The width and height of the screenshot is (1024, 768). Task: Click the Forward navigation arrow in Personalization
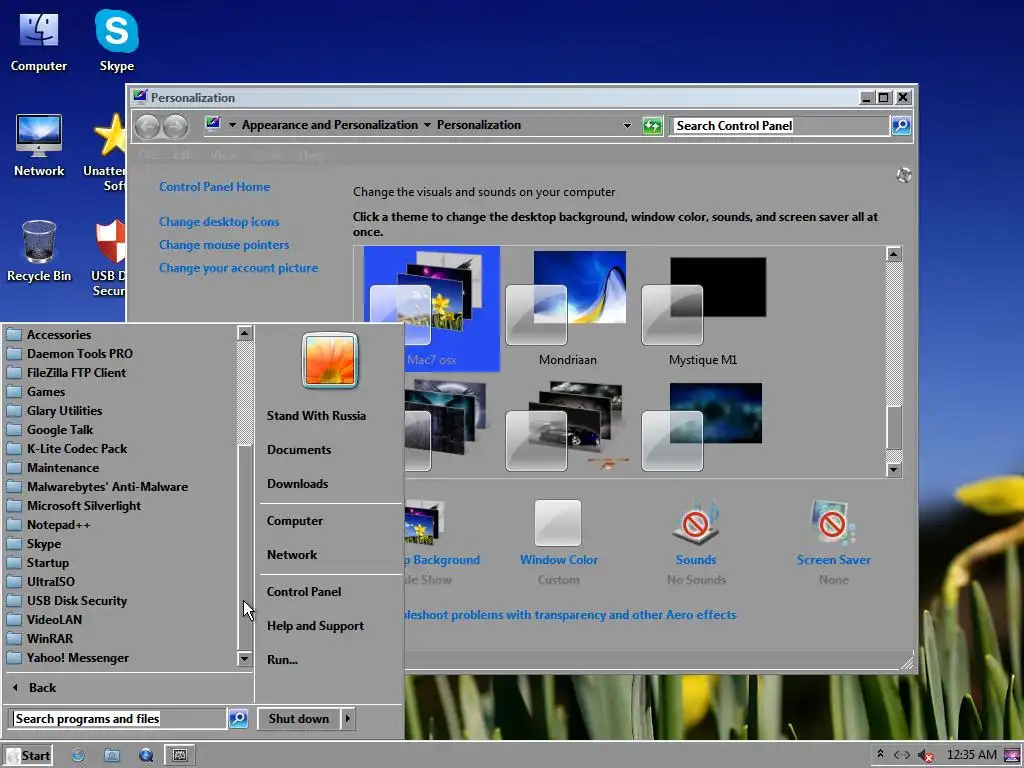pyautogui.click(x=175, y=126)
